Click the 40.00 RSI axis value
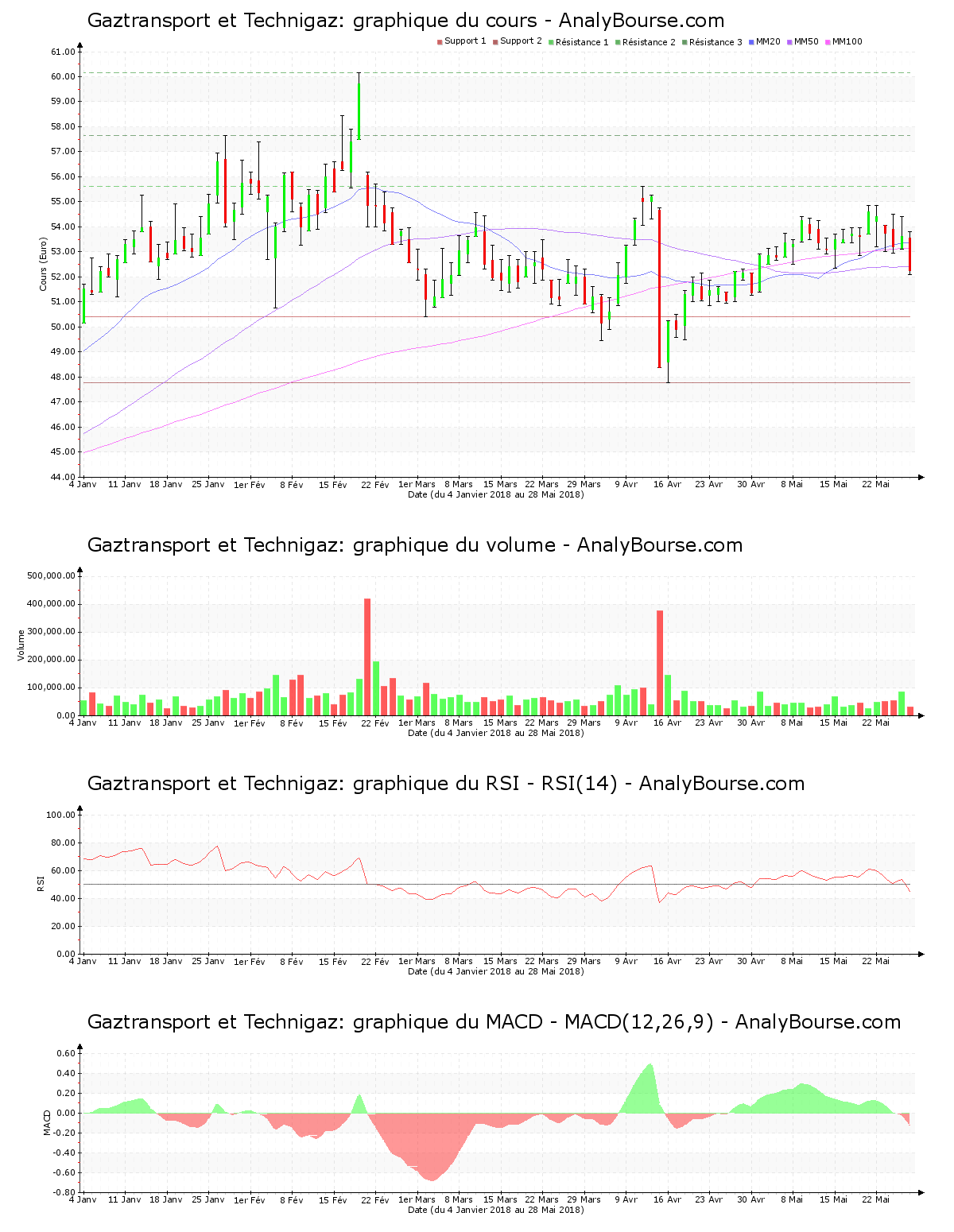This screenshot has width=954, height=1232. [x=63, y=898]
